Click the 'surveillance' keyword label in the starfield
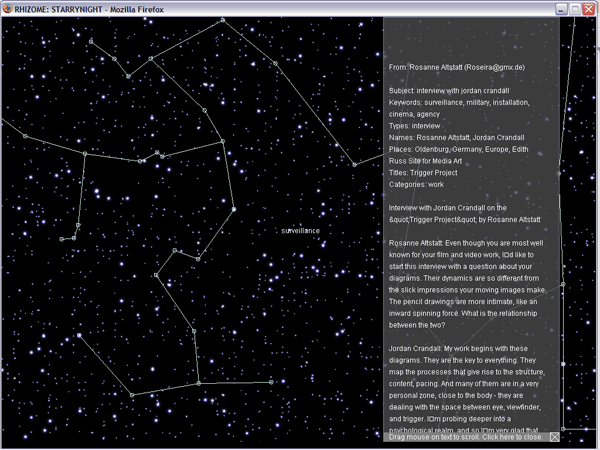This screenshot has width=600, height=450. [300, 231]
